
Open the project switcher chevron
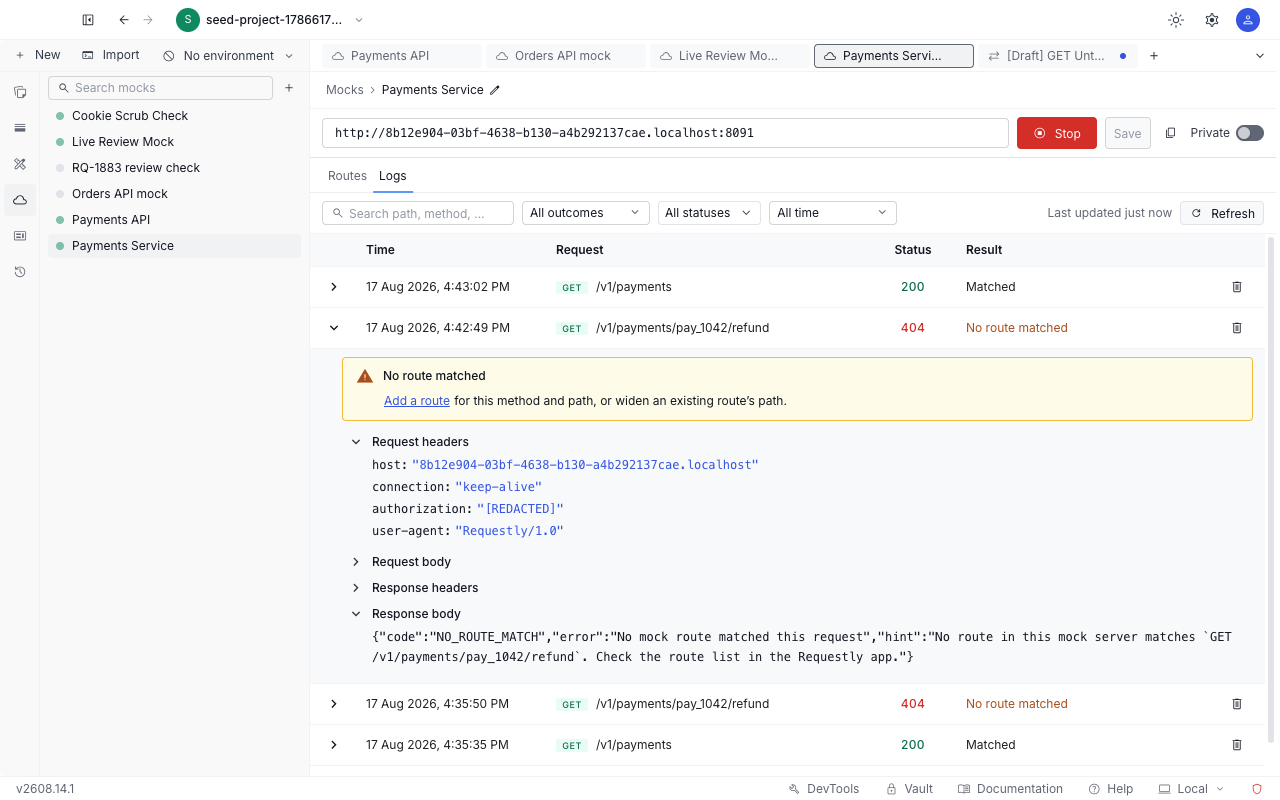coord(359,20)
